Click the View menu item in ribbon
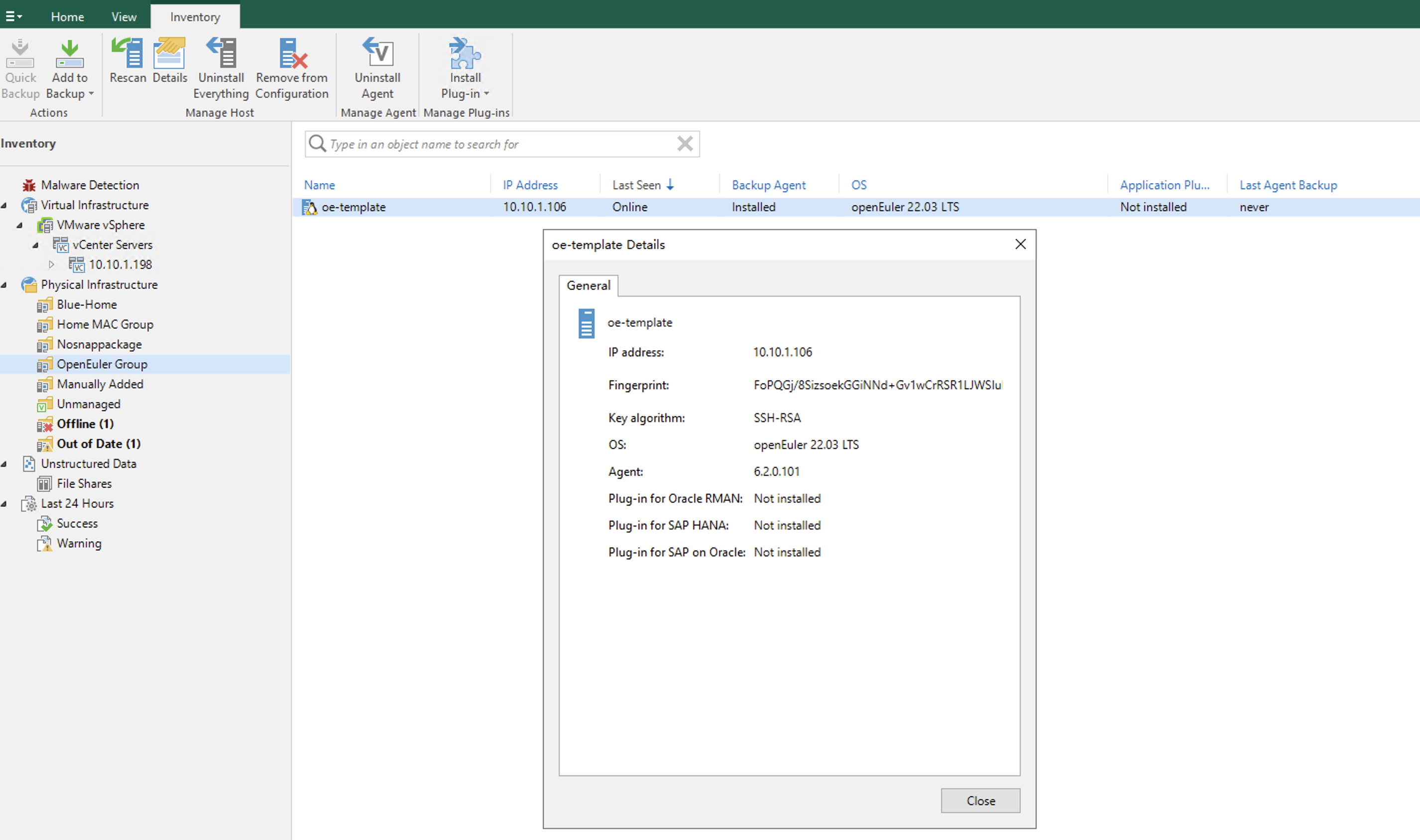 121,17
